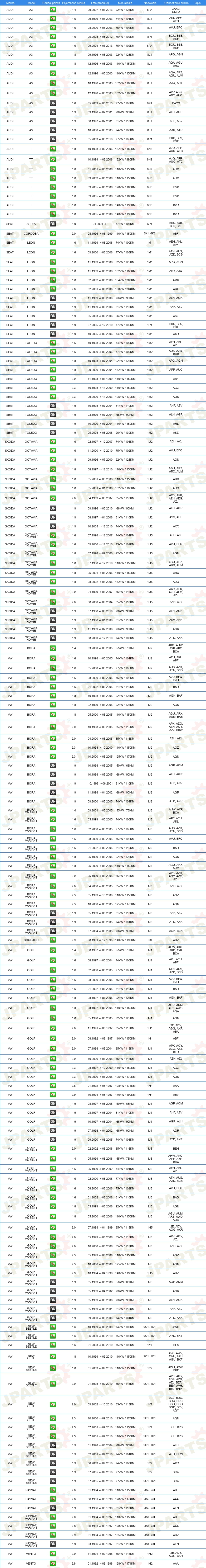206x1568 pixels.
Task: Click diesel icon in NEW BEETLE ATD, BEW row
Action: (x=53, y=1454)
